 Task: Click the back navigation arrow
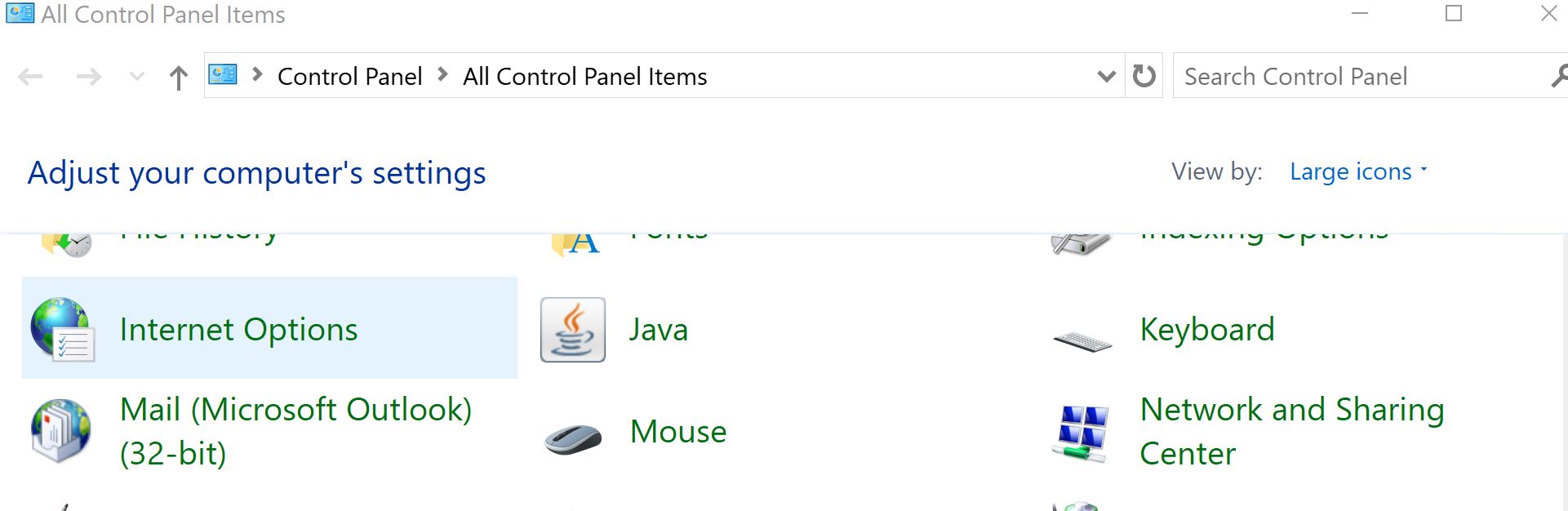click(x=30, y=77)
